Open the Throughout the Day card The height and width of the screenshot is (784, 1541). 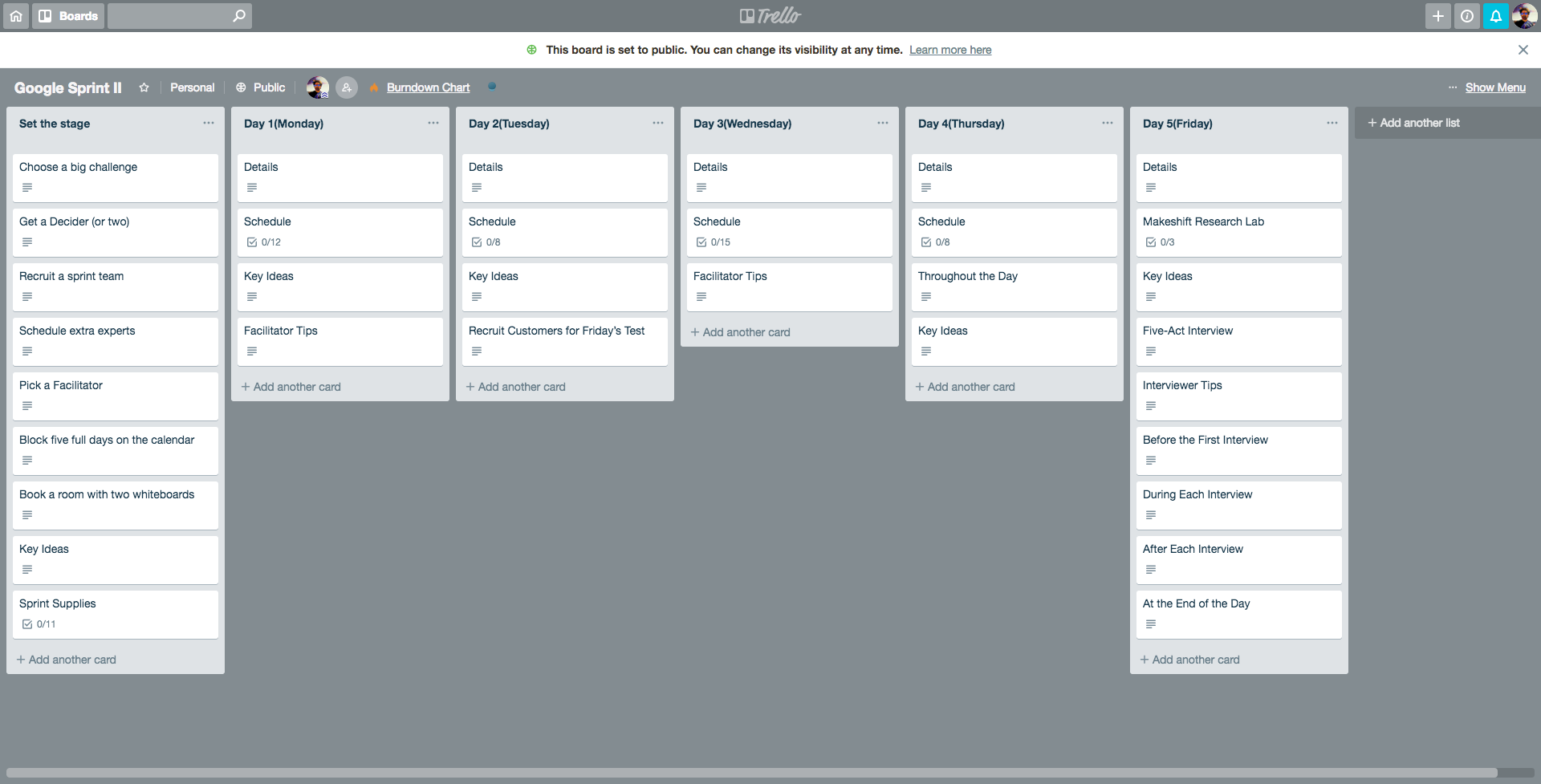click(1014, 286)
